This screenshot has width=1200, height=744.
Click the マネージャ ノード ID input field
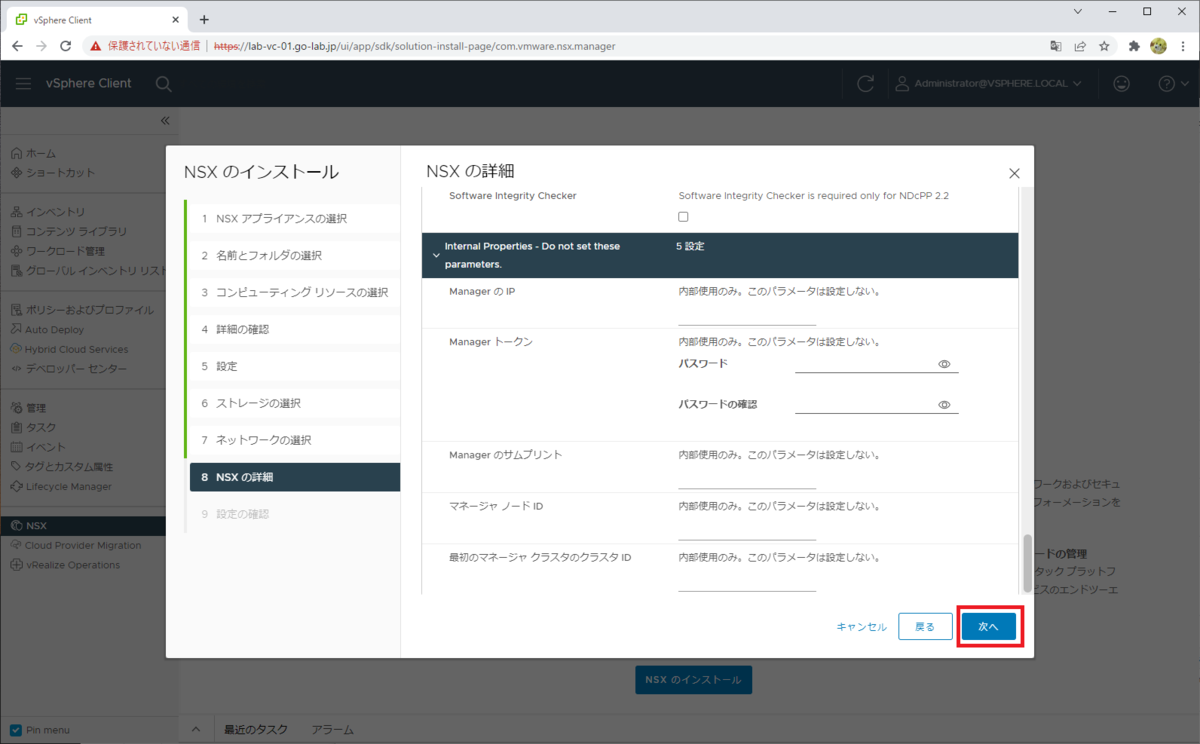[x=747, y=530]
